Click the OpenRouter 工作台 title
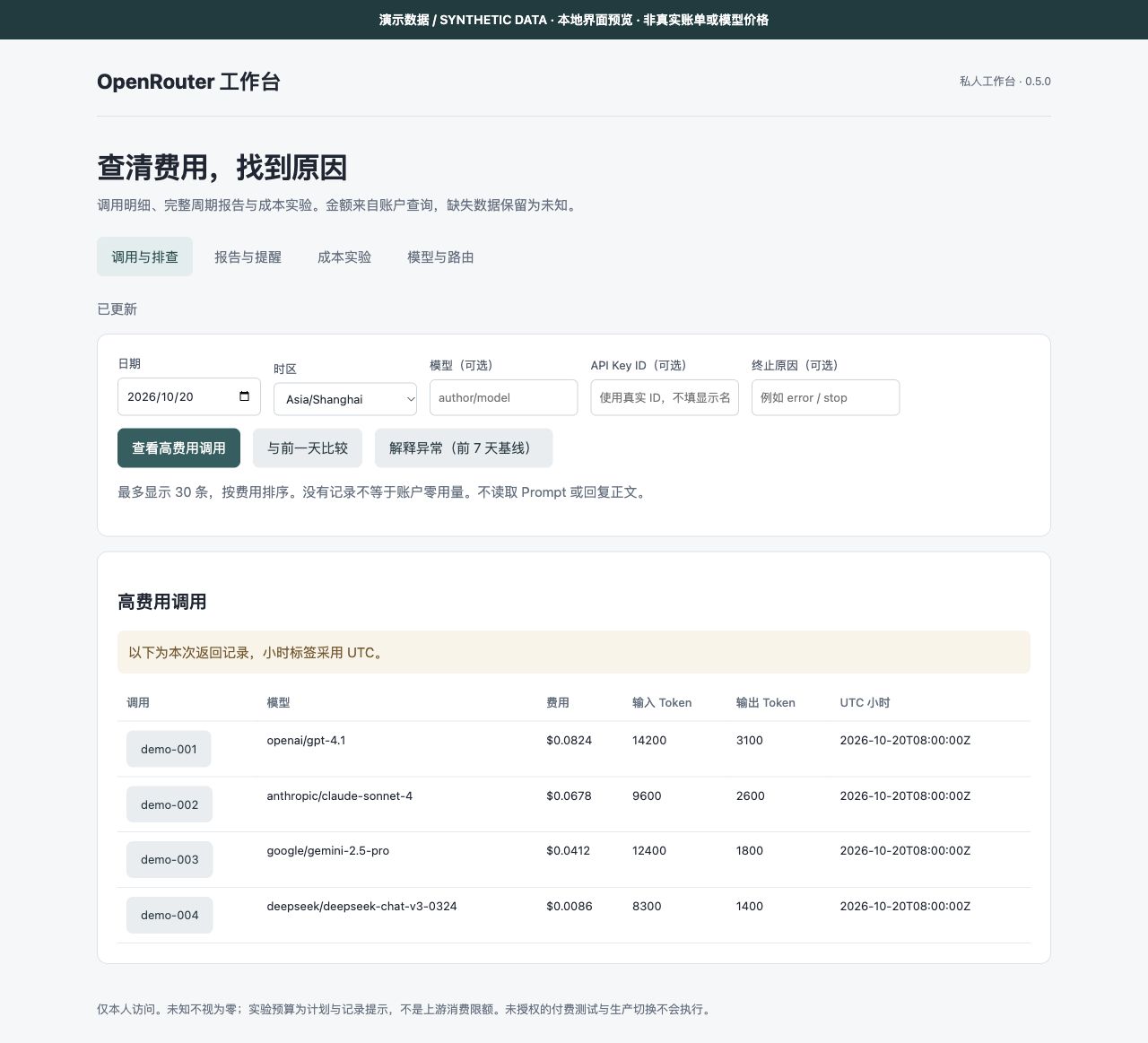Image resolution: width=1148 pixels, height=1043 pixels. pyautogui.click(x=188, y=82)
